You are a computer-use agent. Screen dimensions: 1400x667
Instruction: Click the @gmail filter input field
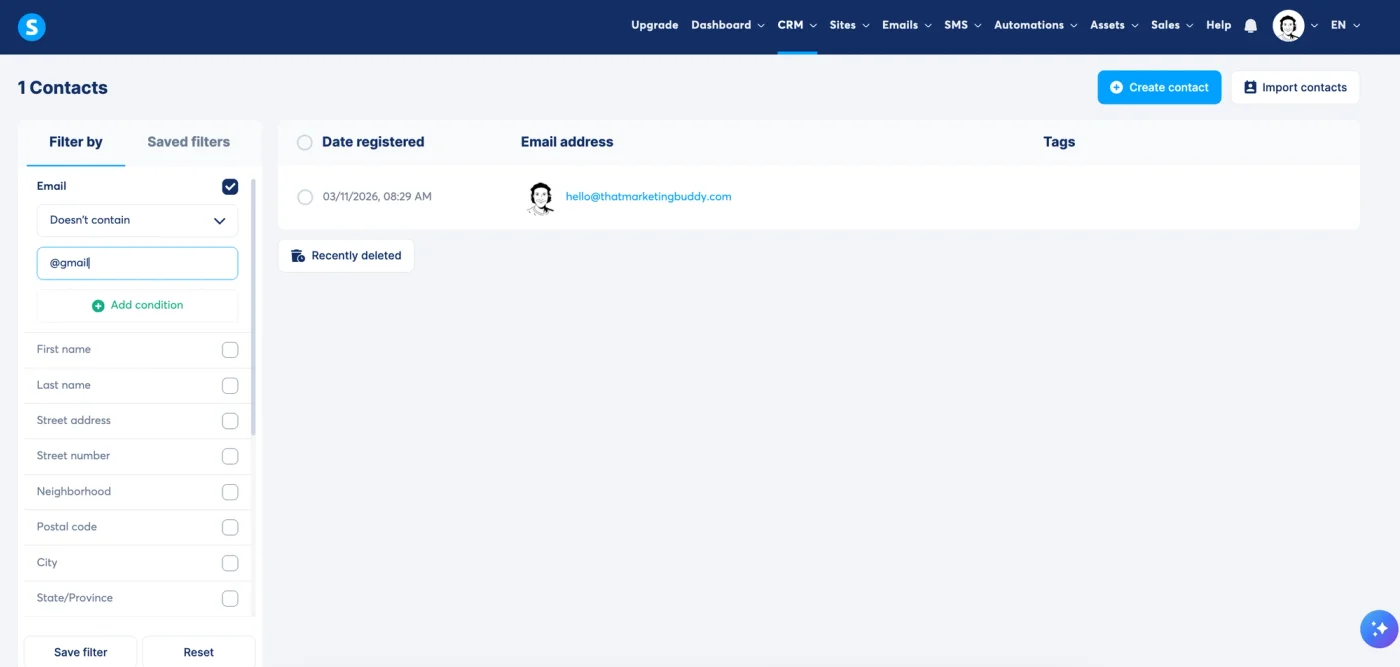tap(137, 262)
